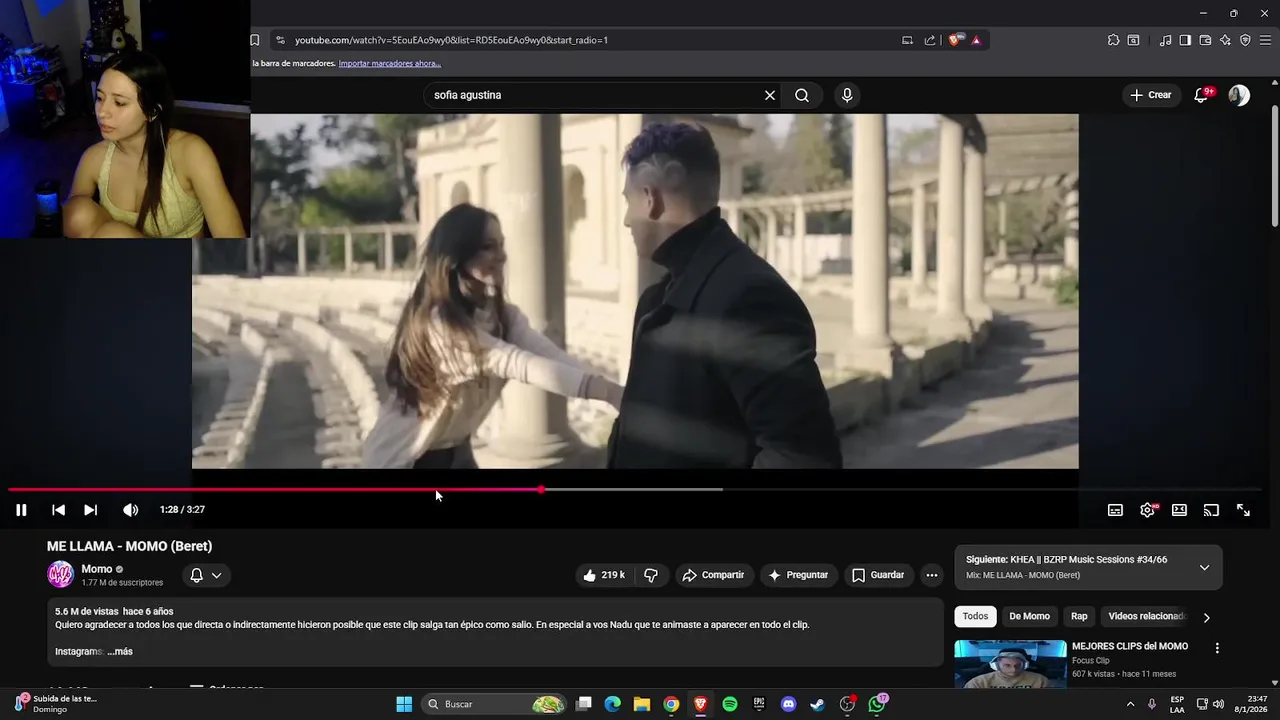Select the Rap filter chip
Screen dimensions: 1280x720
(1079, 616)
